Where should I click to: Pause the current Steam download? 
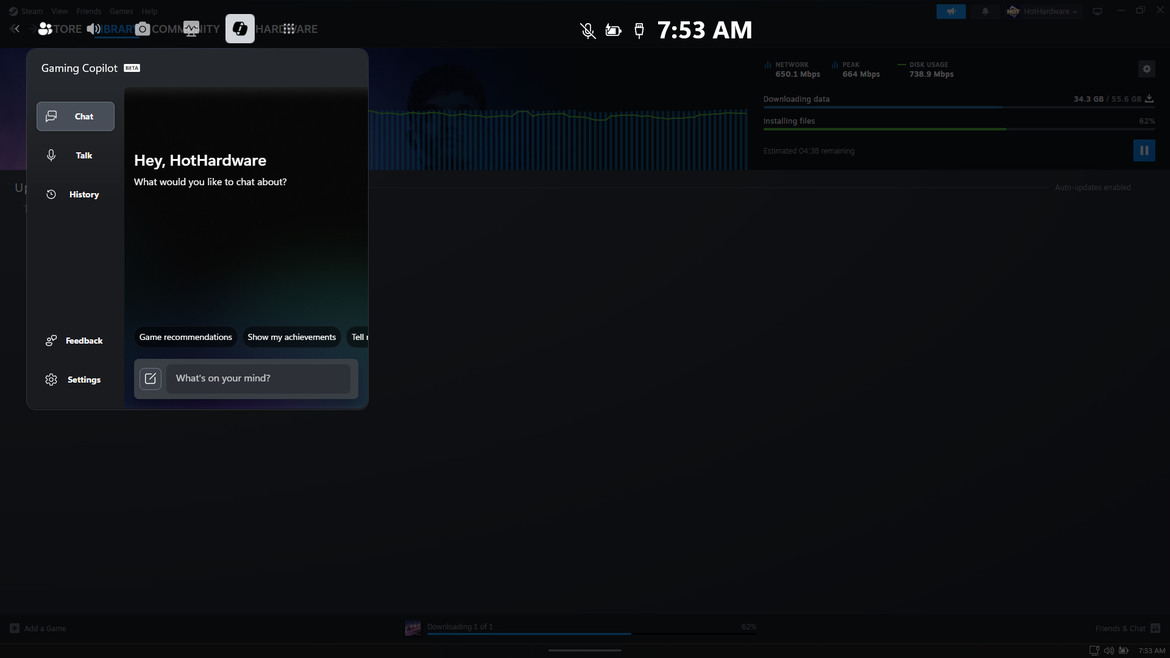(1144, 151)
